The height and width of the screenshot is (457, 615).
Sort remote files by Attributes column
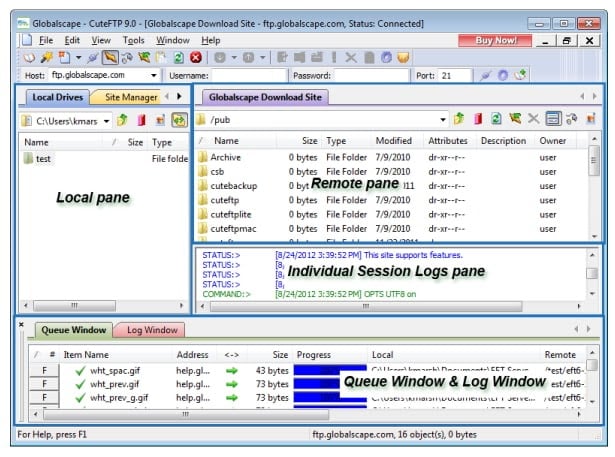click(x=448, y=141)
